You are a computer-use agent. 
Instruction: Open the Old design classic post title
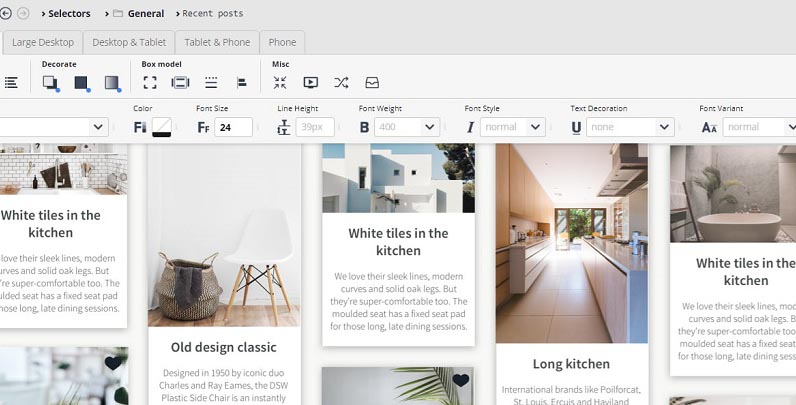pos(223,347)
